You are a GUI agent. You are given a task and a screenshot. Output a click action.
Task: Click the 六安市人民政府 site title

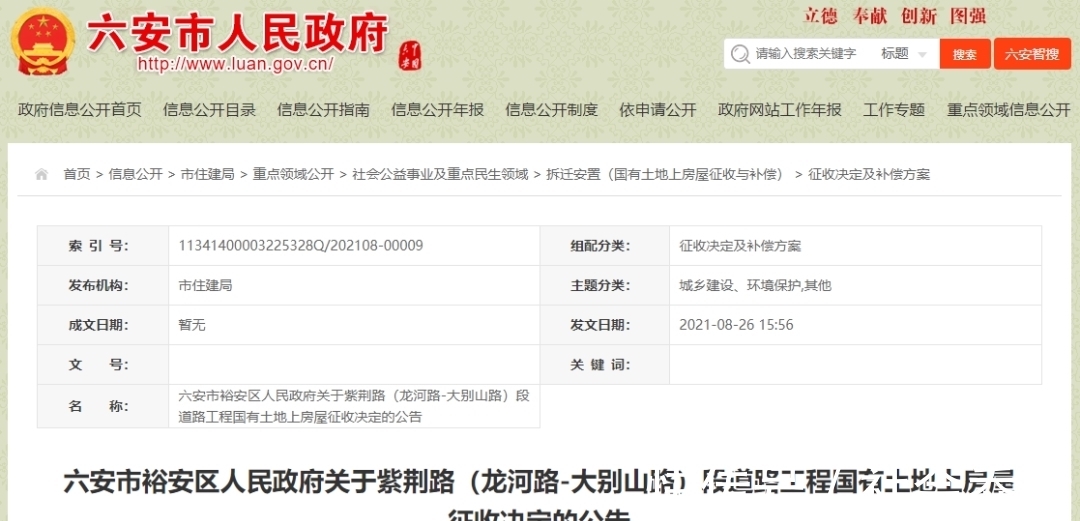point(238,32)
